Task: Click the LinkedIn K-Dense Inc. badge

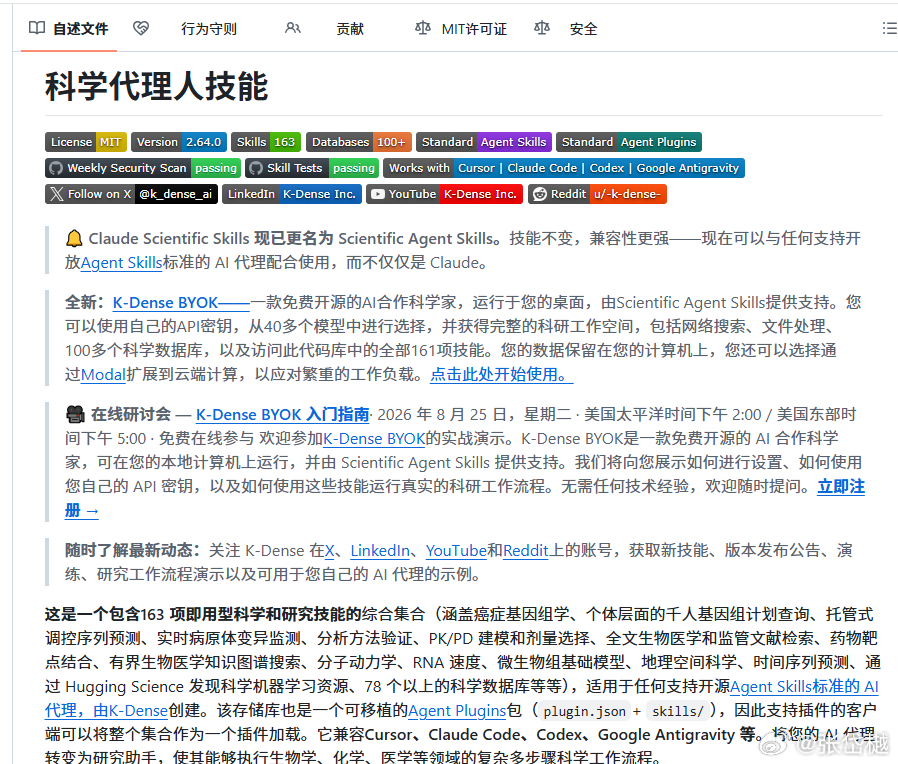Action: pos(292,194)
